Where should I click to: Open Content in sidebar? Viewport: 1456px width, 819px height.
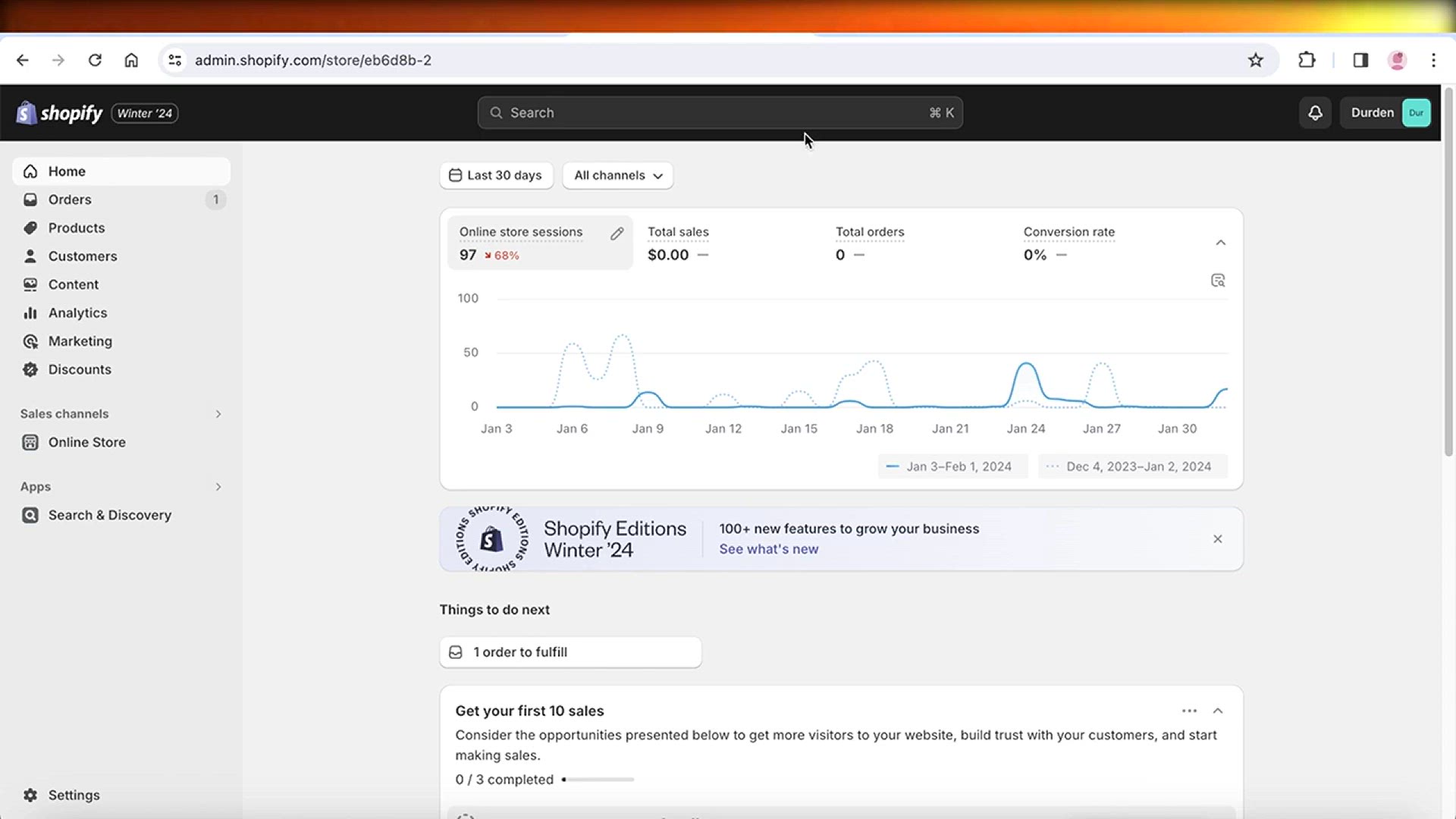click(x=121, y=284)
